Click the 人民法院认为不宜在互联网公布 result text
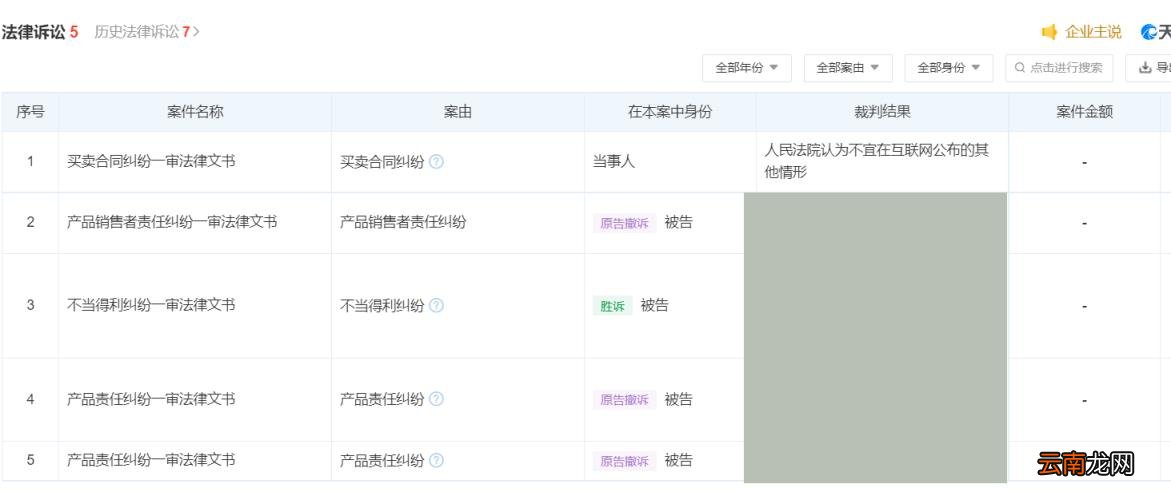 pyautogui.click(x=876, y=161)
